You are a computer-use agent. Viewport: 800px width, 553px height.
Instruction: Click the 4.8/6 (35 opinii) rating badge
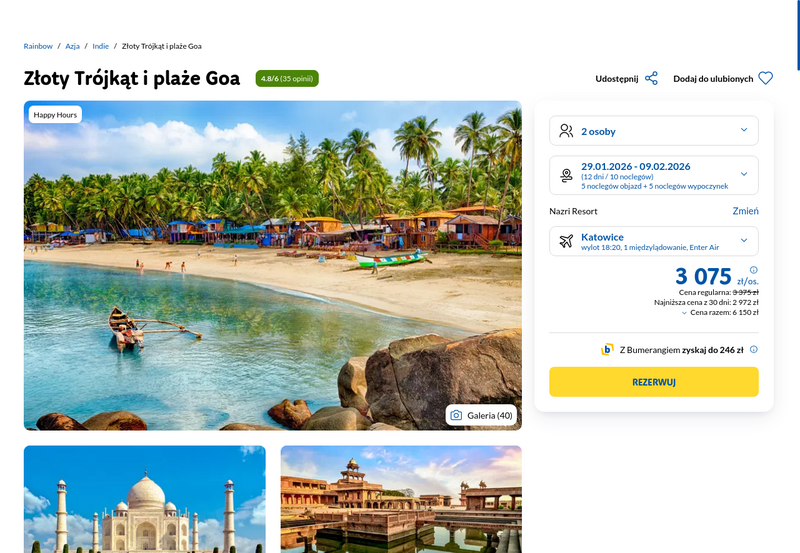click(287, 79)
